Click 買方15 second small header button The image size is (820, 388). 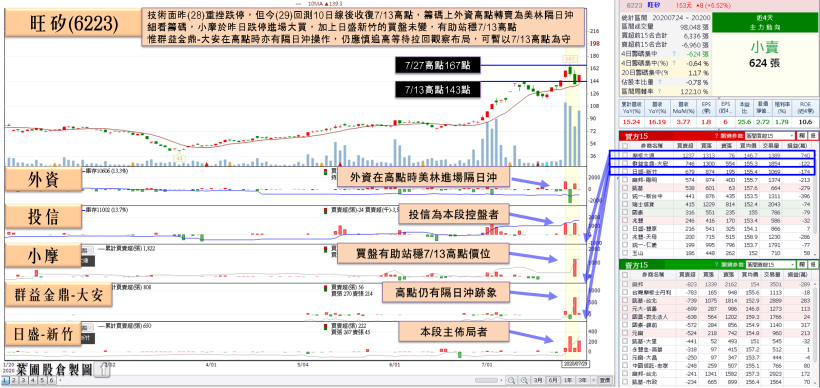813,136
